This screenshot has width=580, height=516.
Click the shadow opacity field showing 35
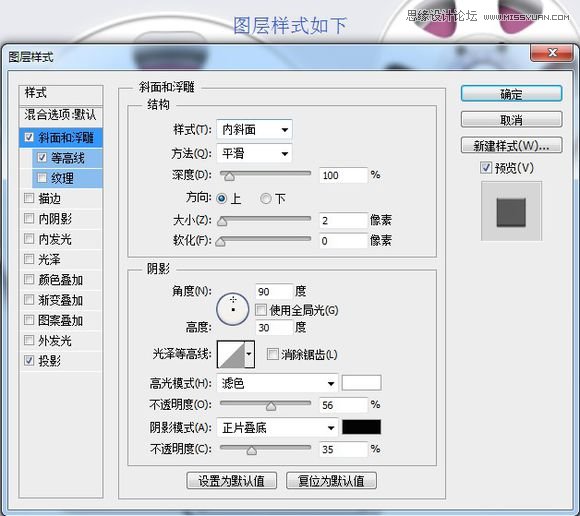[x=343, y=449]
